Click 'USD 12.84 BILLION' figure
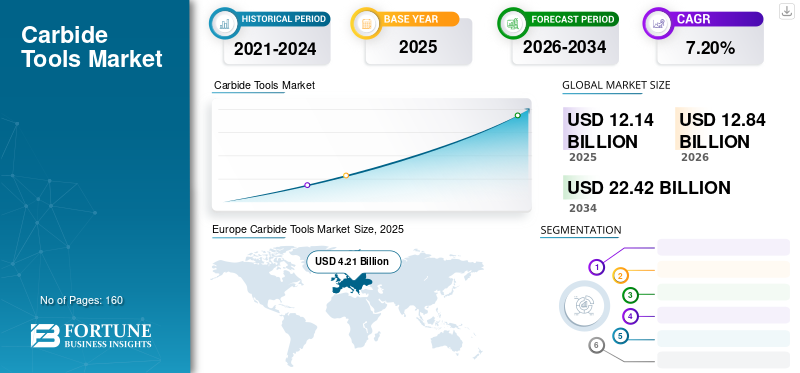Screen dimensions: 800x373 (722, 131)
